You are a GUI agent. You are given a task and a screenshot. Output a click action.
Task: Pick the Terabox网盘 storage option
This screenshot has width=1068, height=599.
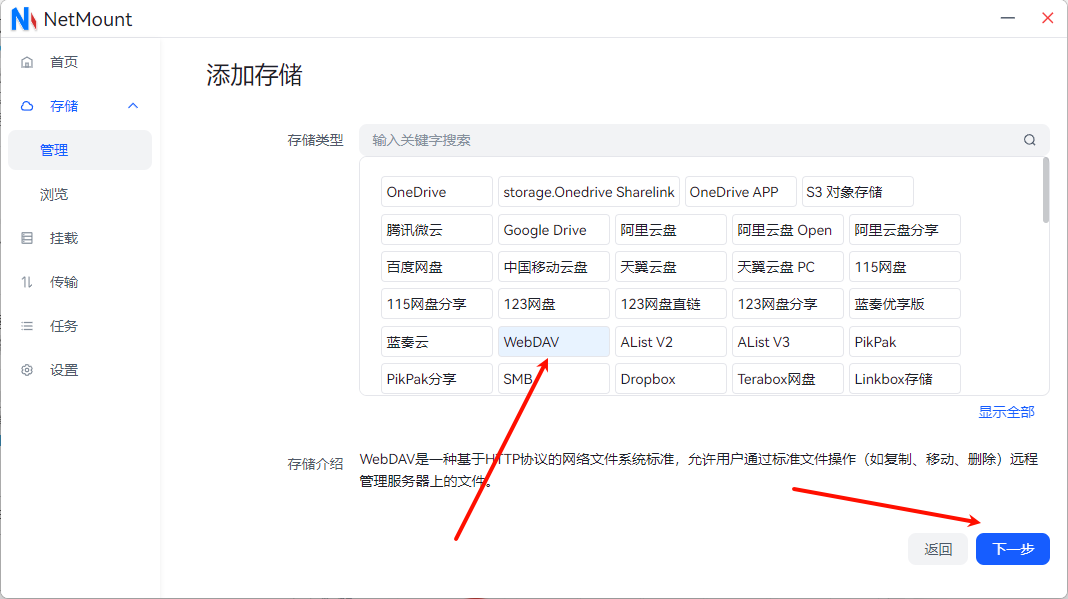point(788,378)
